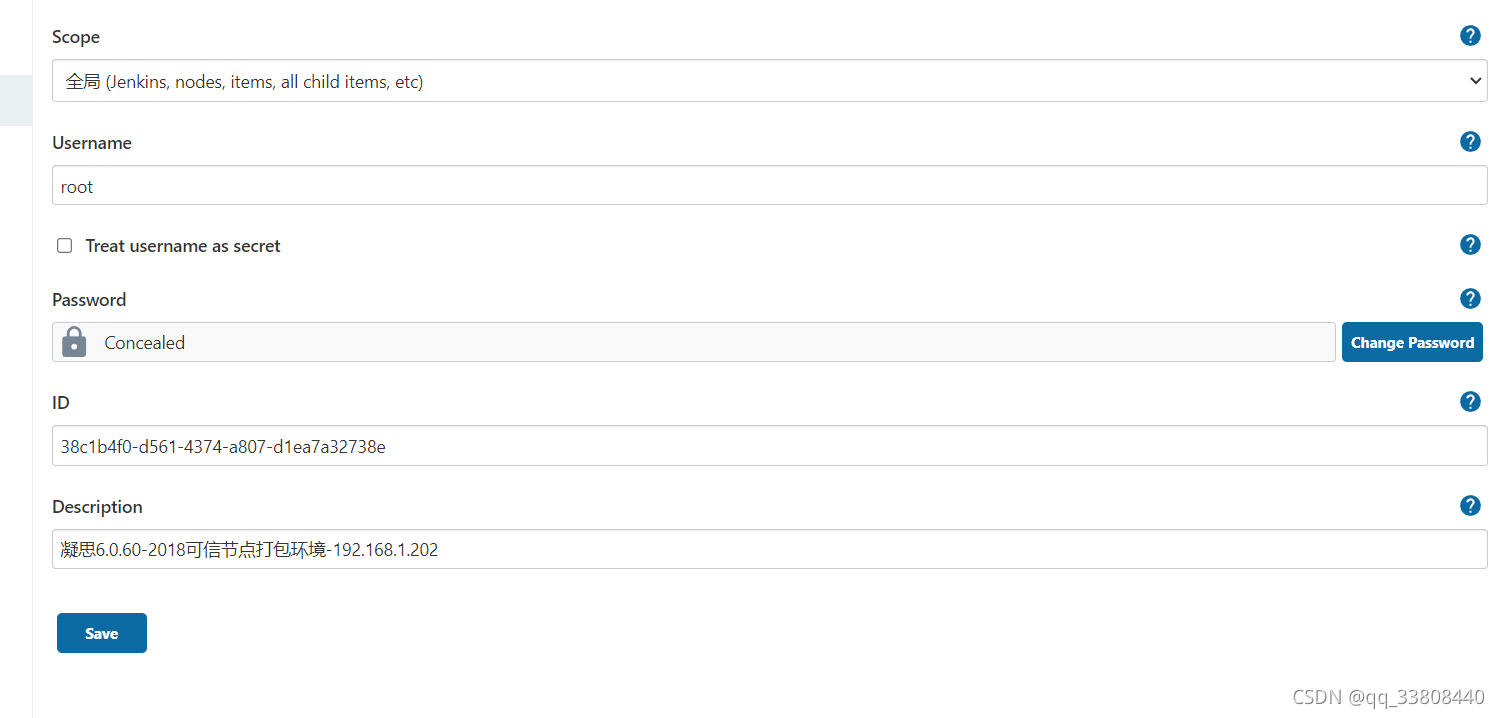Open help for the Password field
Viewport: 1500px width, 718px height.
tap(1470, 298)
